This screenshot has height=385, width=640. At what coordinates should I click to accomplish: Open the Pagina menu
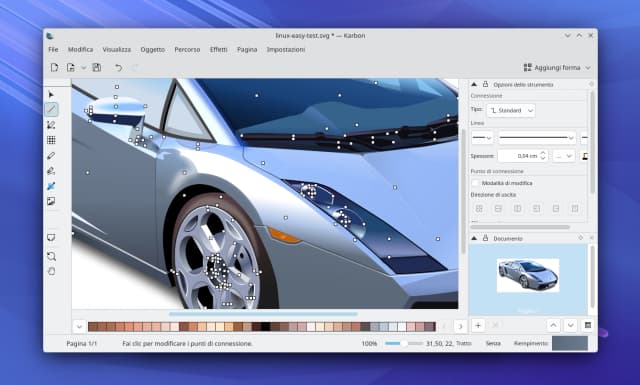click(247, 49)
